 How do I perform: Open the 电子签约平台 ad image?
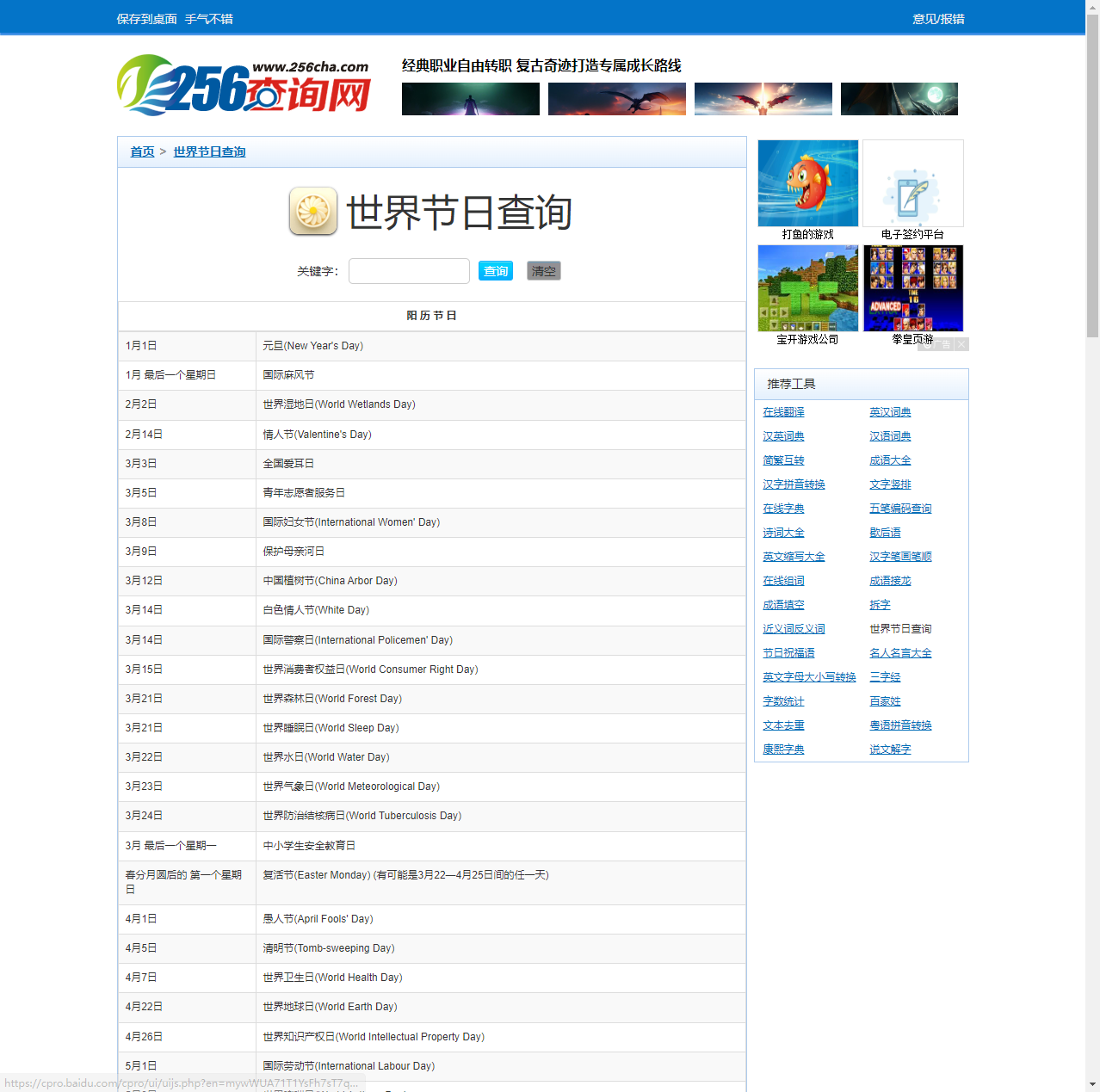coord(912,183)
